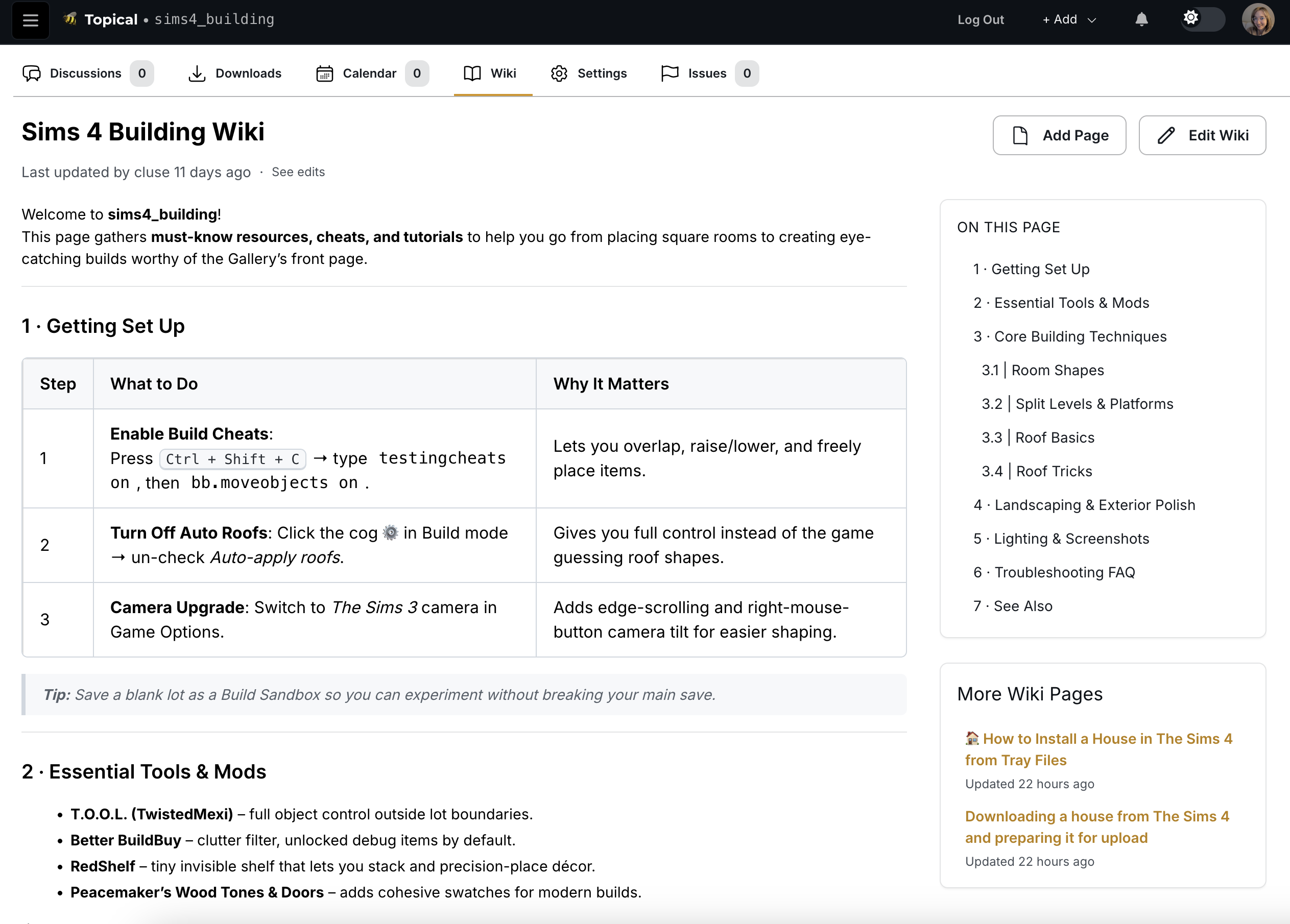Click the chevron beside + Add
The image size is (1290, 924).
click(1091, 20)
